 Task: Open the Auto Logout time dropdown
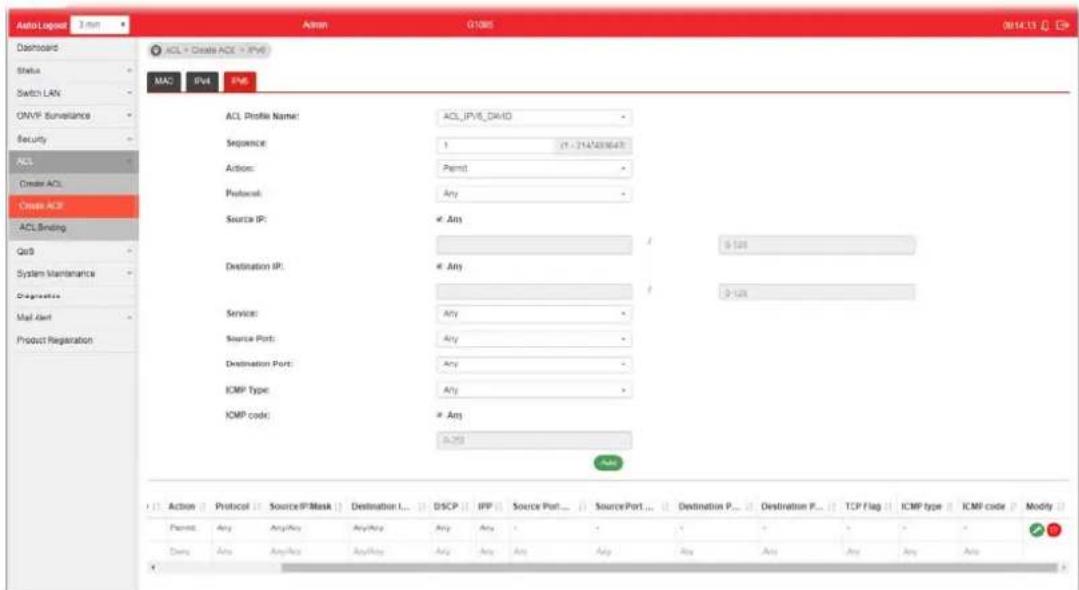pos(100,25)
